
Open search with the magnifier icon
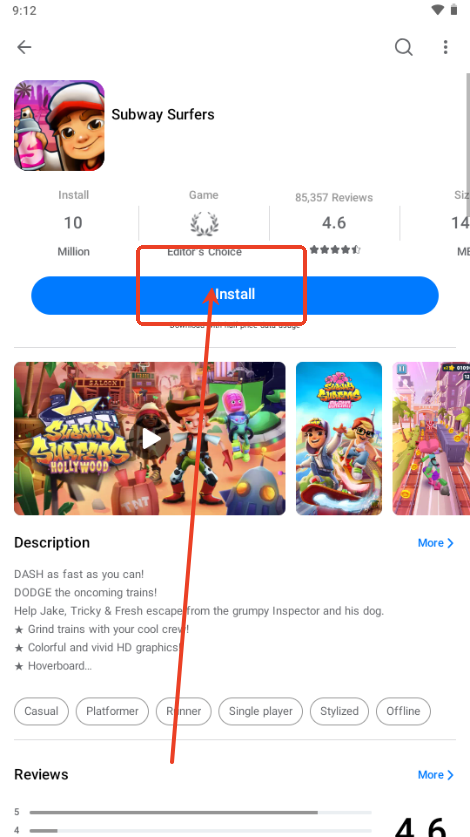tap(404, 47)
